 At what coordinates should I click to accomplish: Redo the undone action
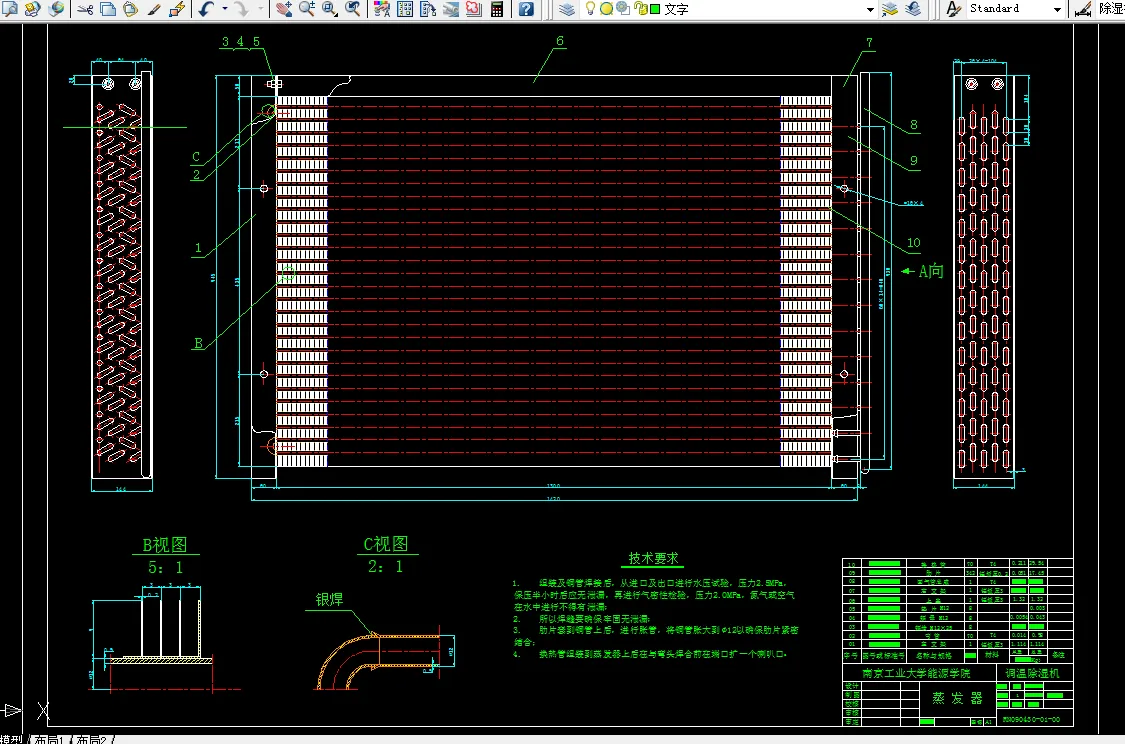[242, 9]
